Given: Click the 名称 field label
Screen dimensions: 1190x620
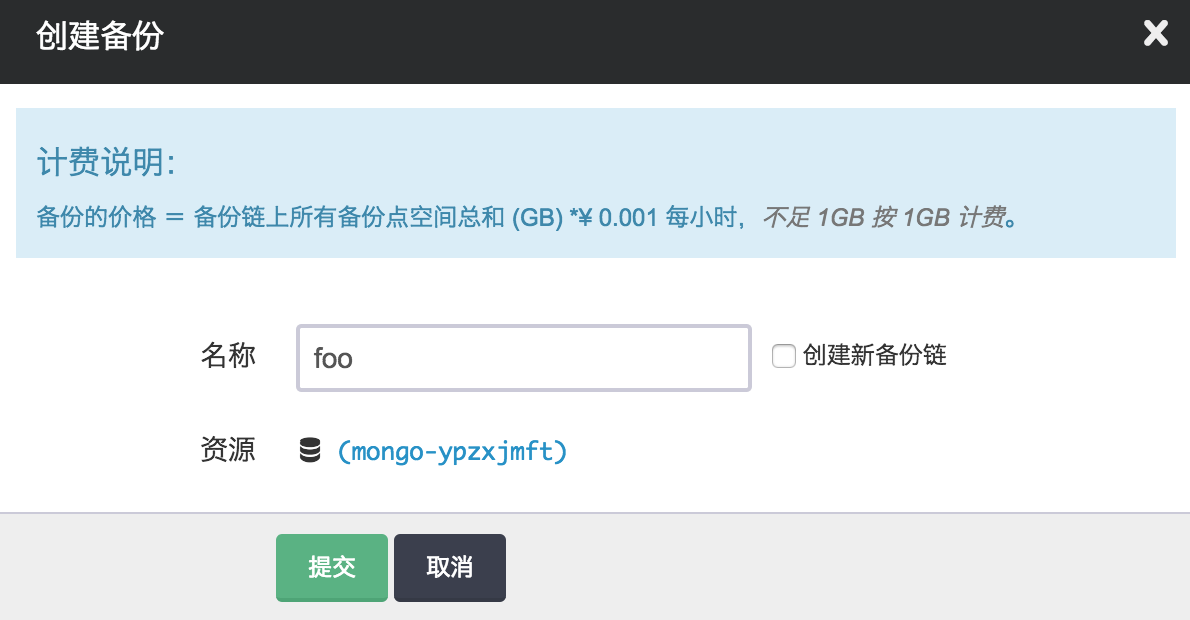Looking at the screenshot, I should coord(228,355).
